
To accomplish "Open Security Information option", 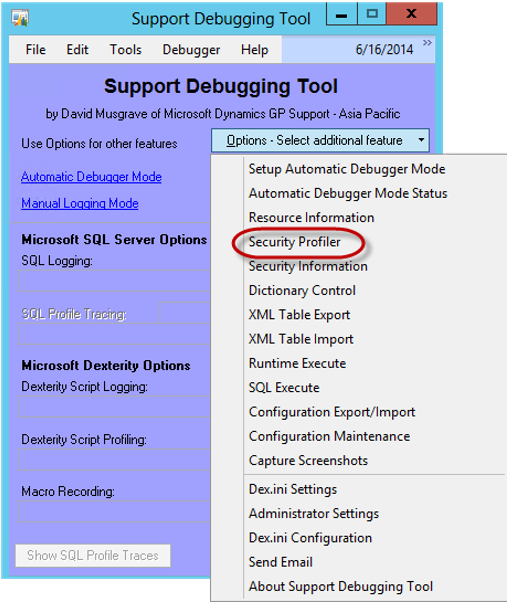I will point(308,266).
